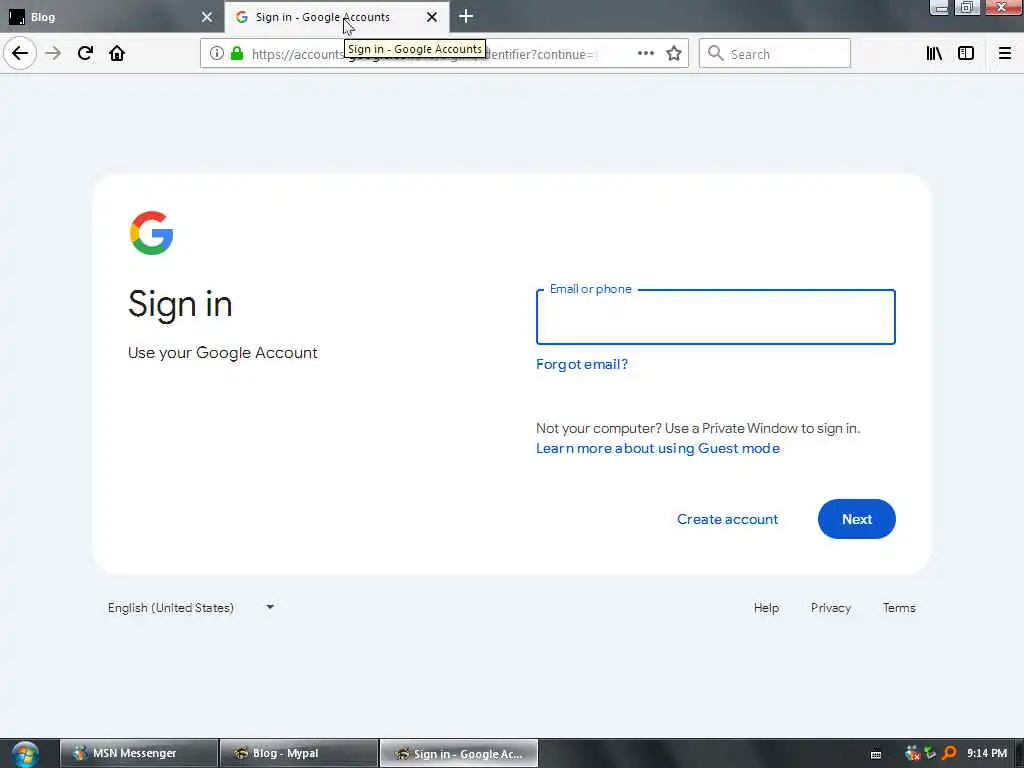Open the Terms link
The height and width of the screenshot is (768, 1024).
(x=899, y=608)
